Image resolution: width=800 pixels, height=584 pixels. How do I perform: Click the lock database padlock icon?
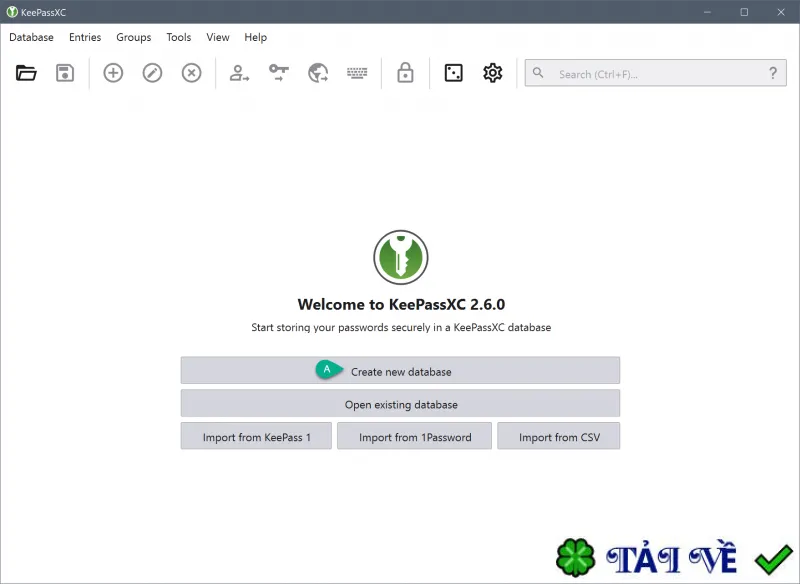[x=405, y=73]
